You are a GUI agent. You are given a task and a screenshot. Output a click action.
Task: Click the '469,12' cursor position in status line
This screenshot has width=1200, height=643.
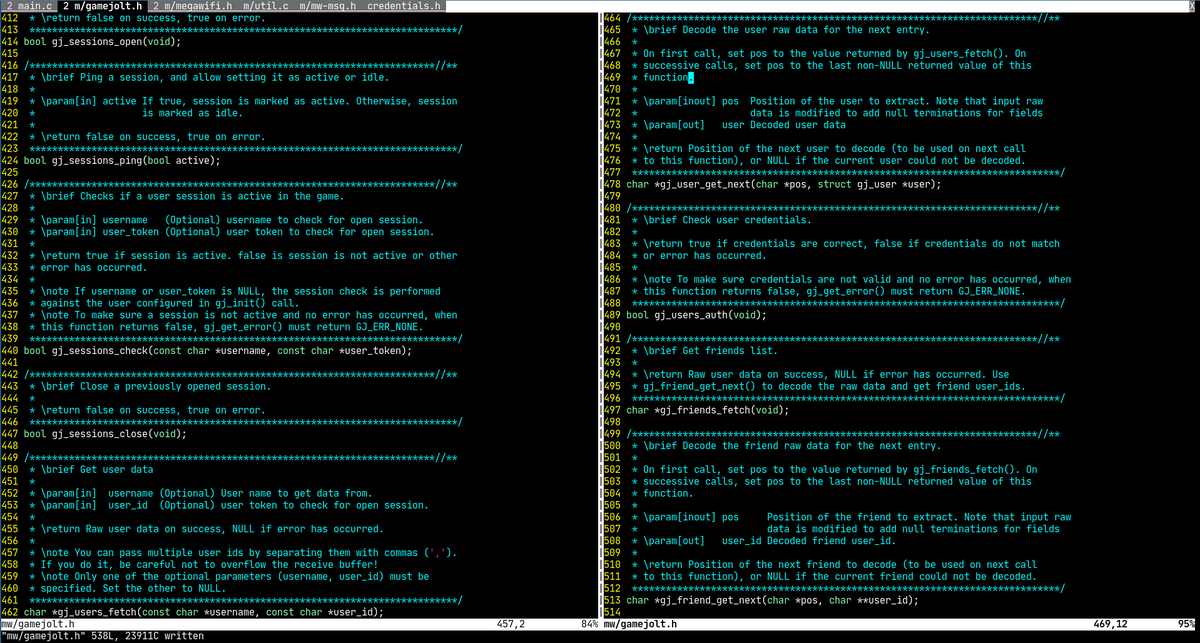tap(1110, 624)
